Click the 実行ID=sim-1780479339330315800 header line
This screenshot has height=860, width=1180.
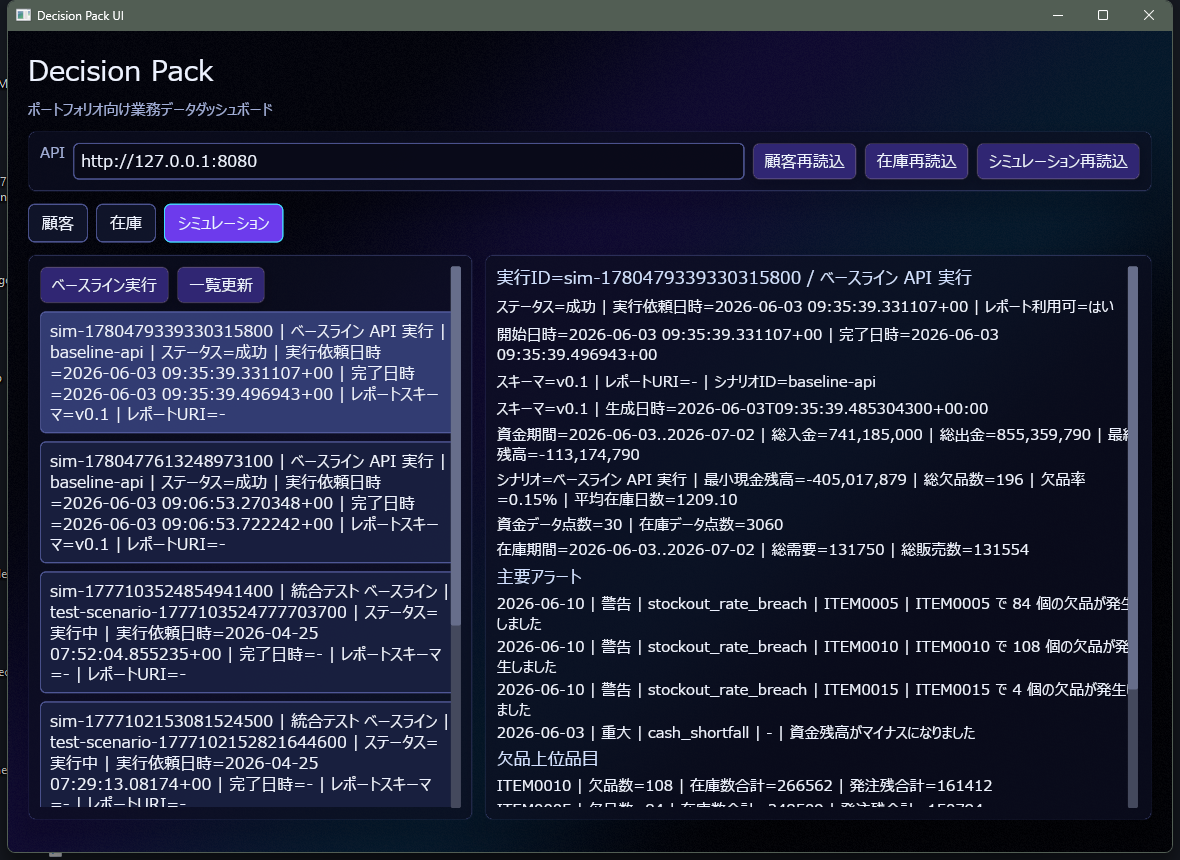(x=734, y=278)
